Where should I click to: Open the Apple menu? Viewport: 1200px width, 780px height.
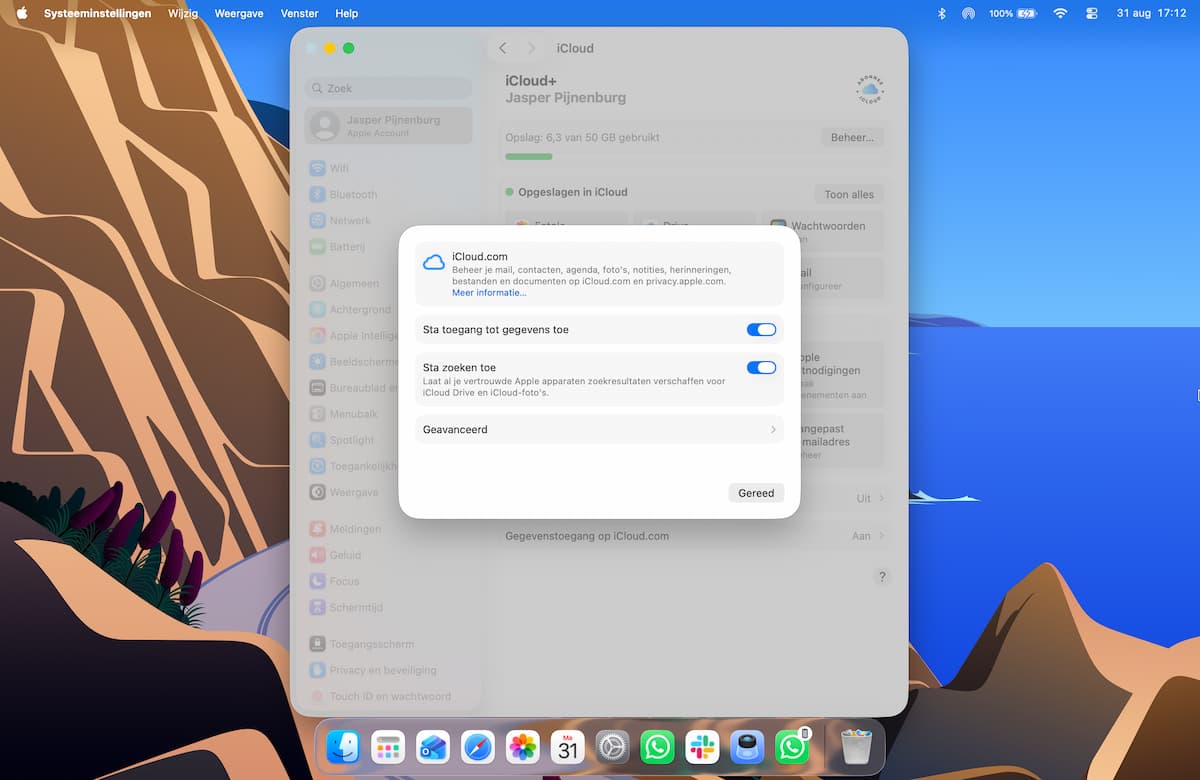pyautogui.click(x=21, y=14)
